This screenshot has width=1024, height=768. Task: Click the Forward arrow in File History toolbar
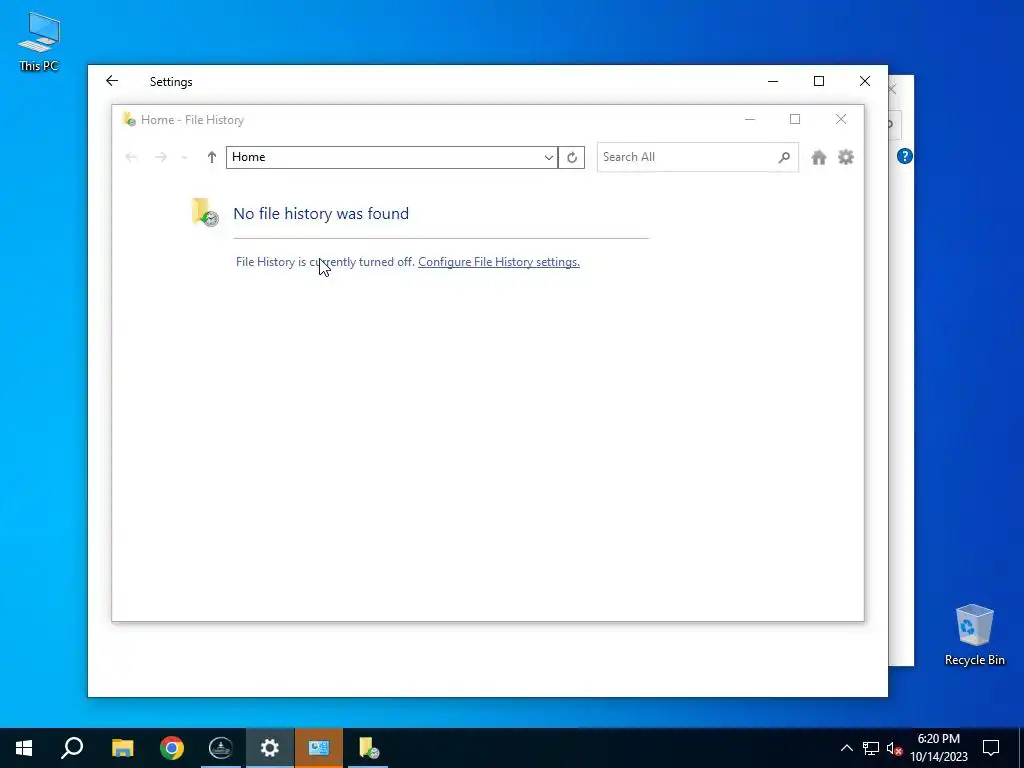[161, 157]
